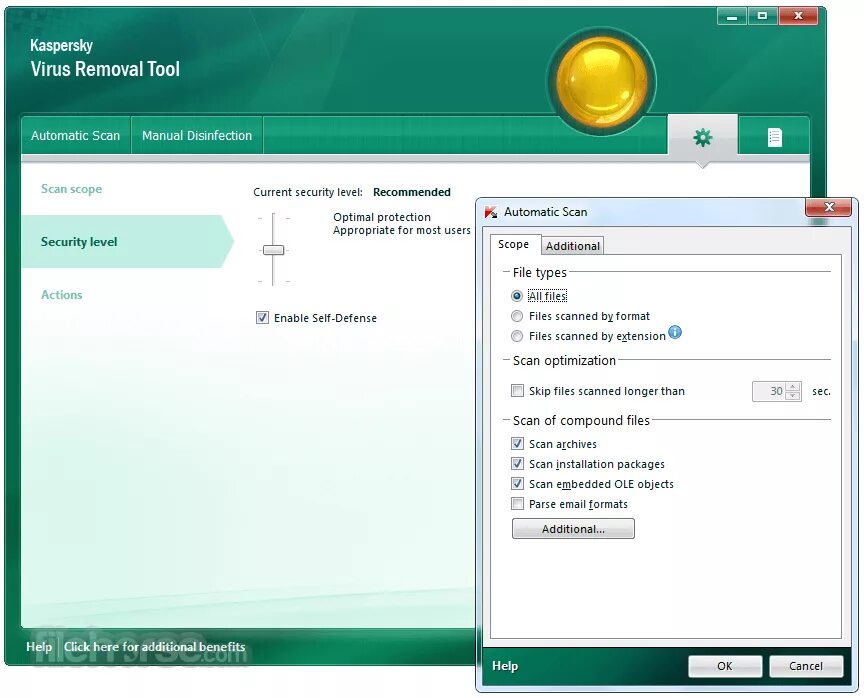This screenshot has height=698, width=864.
Task: Switch to the Manual Disinfection tab
Action: (x=196, y=135)
